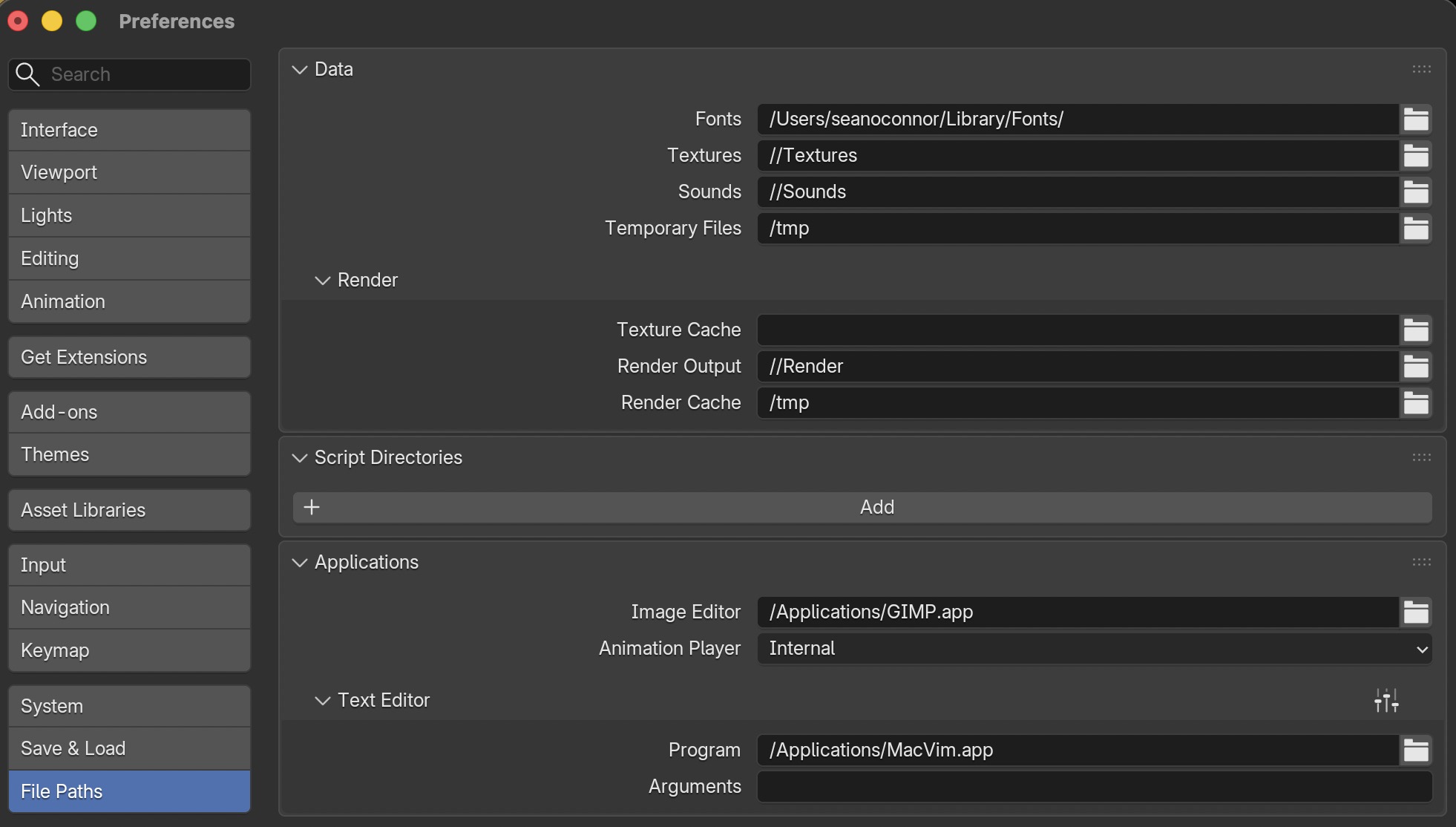Screen dimensions: 1456x827
Task: Browse folder for Sounds path
Action: tap(1416, 192)
